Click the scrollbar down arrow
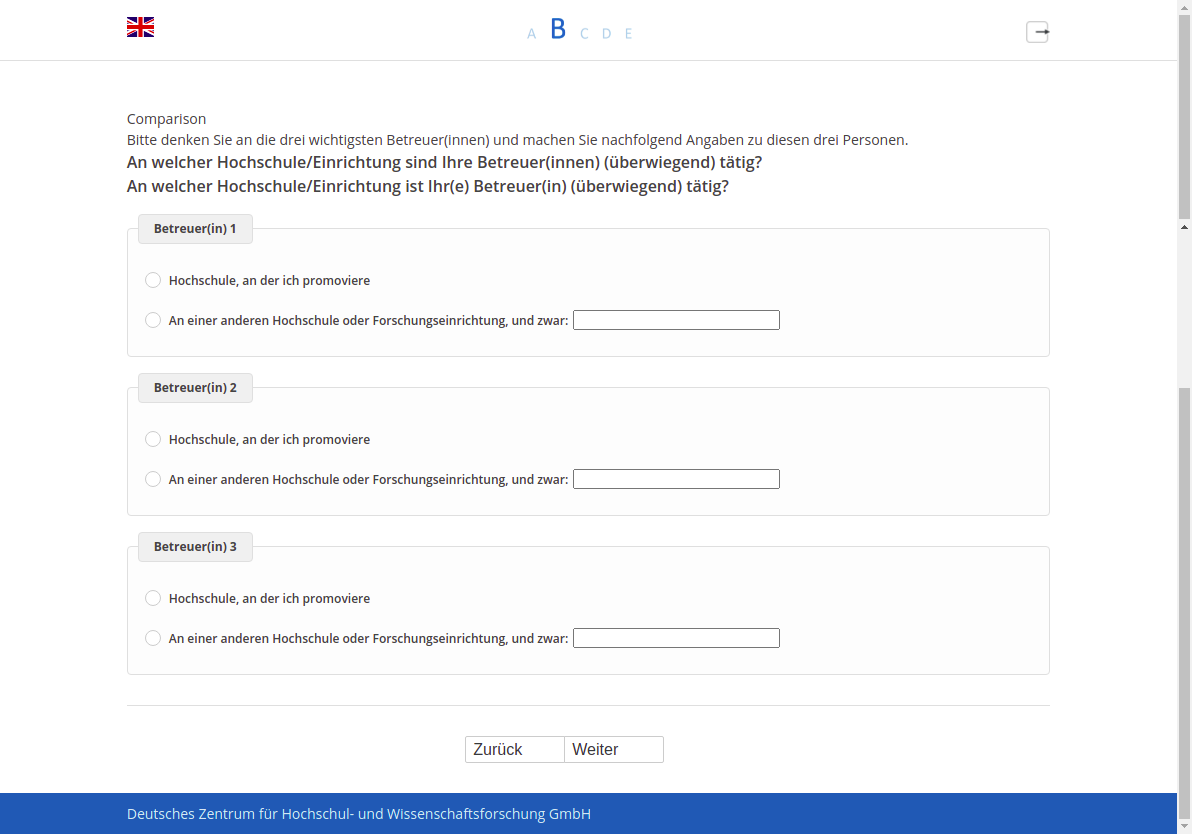Viewport: 1192px width, 834px height. coord(1184,826)
